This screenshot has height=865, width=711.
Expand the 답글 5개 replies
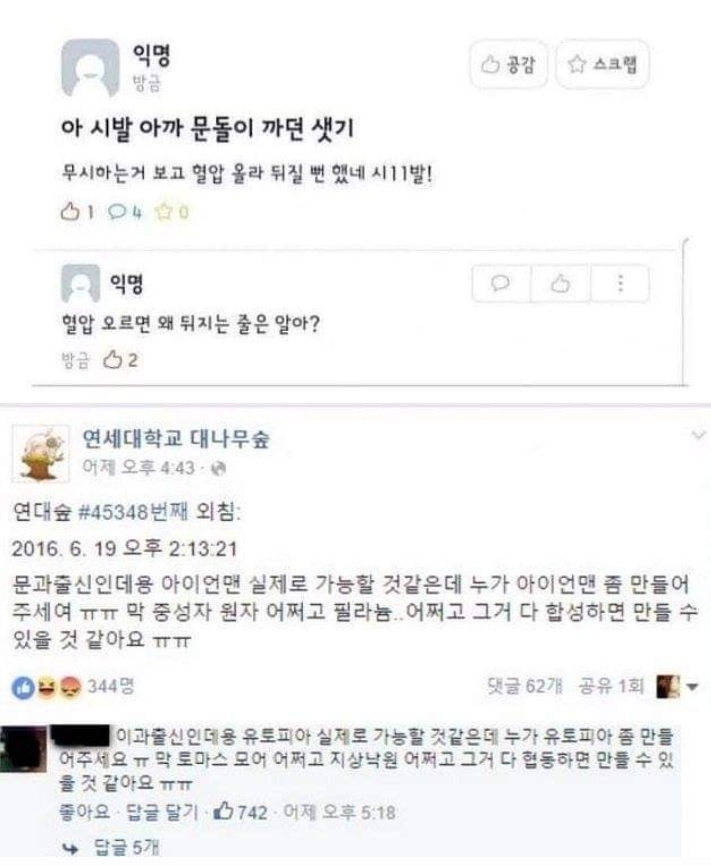click(126, 847)
